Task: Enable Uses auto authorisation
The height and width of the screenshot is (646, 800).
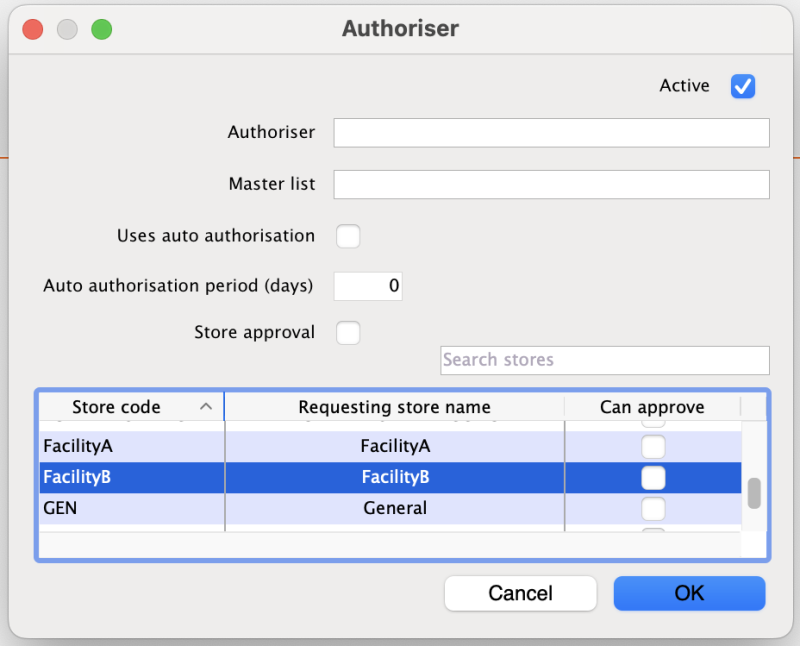Action: 347,237
